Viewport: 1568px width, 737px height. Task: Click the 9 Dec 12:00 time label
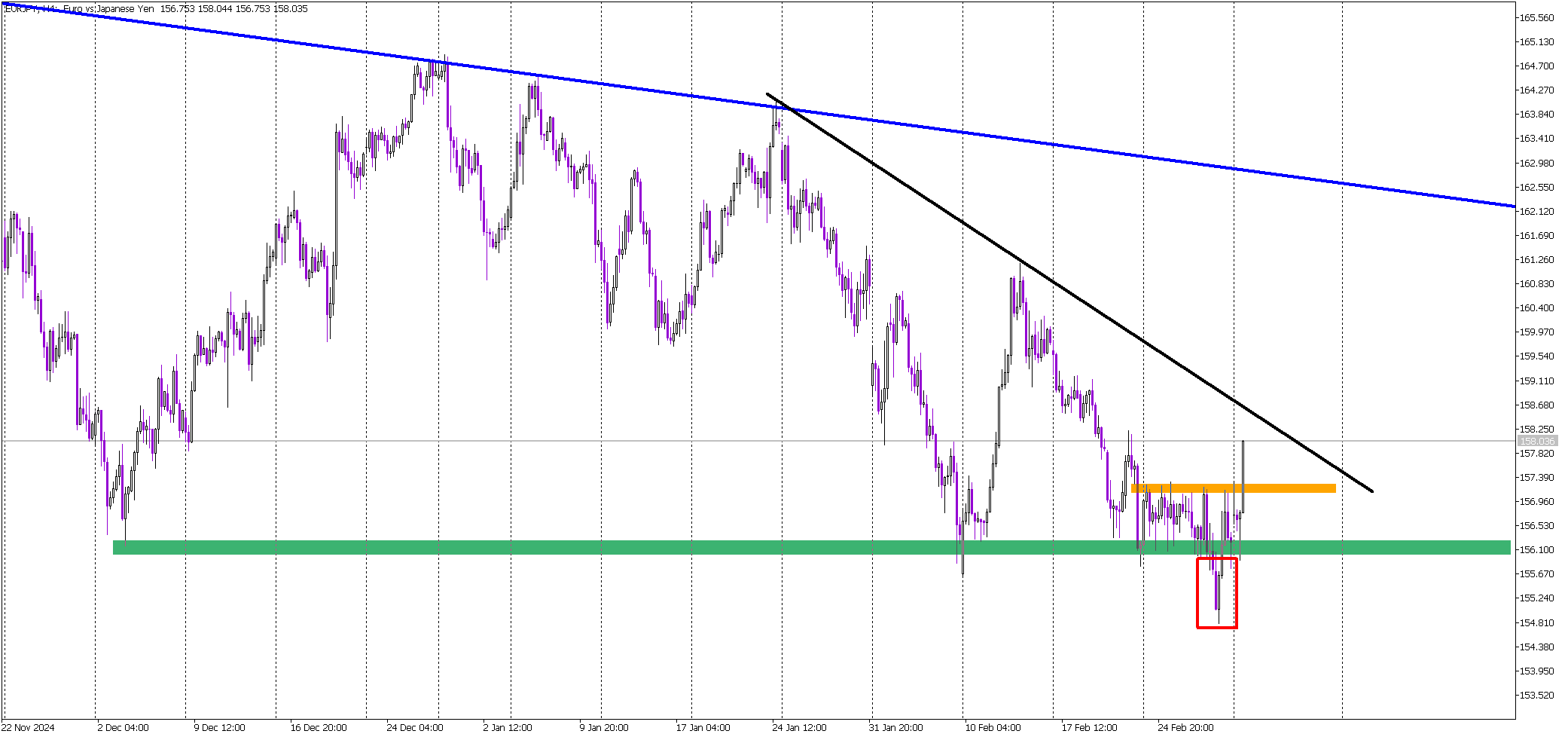(219, 727)
